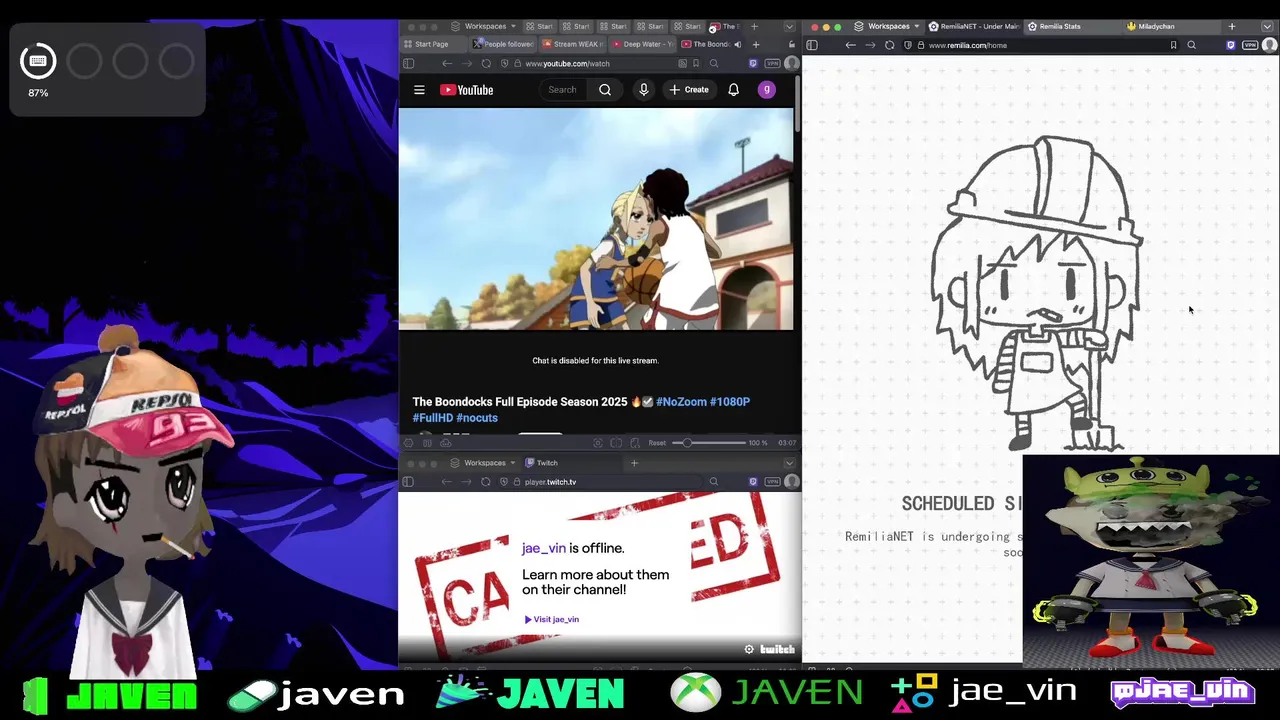
Task: Mute audio on The Boondocks tab
Action: [x=737, y=44]
